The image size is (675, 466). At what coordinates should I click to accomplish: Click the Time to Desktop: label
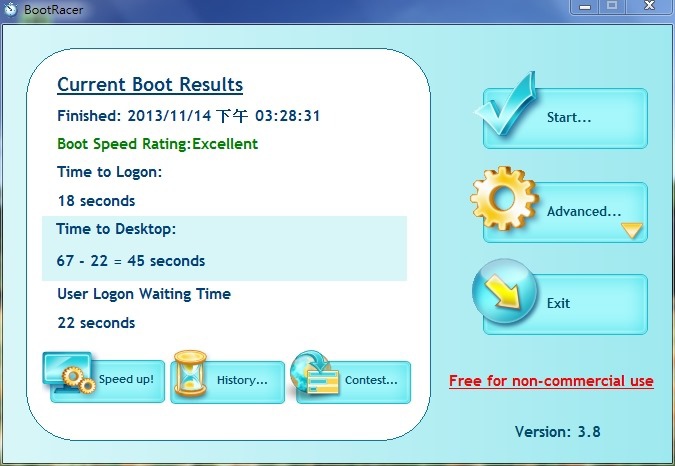coord(116,229)
